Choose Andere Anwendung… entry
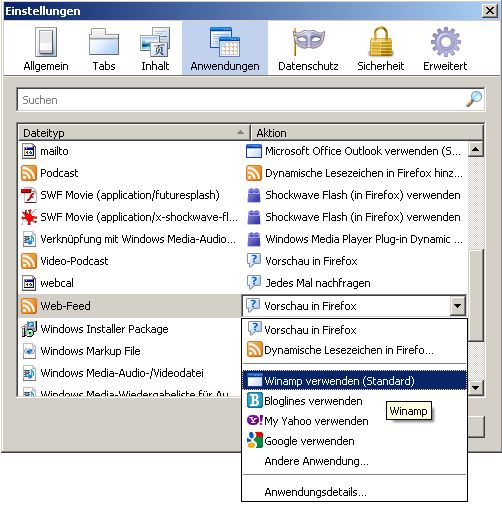Screen dimensions: 502x507 [x=354, y=461]
